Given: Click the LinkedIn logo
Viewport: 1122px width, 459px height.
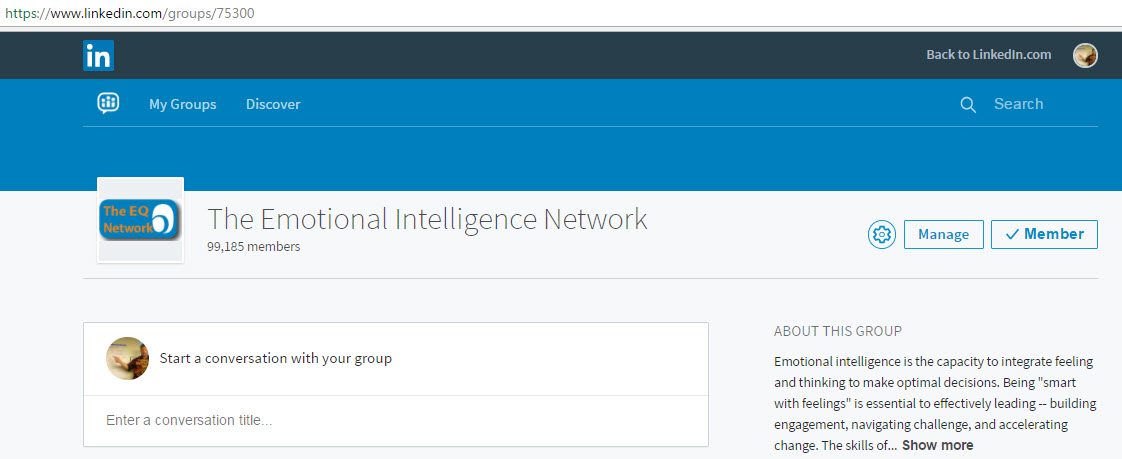Looking at the screenshot, I should (98, 55).
